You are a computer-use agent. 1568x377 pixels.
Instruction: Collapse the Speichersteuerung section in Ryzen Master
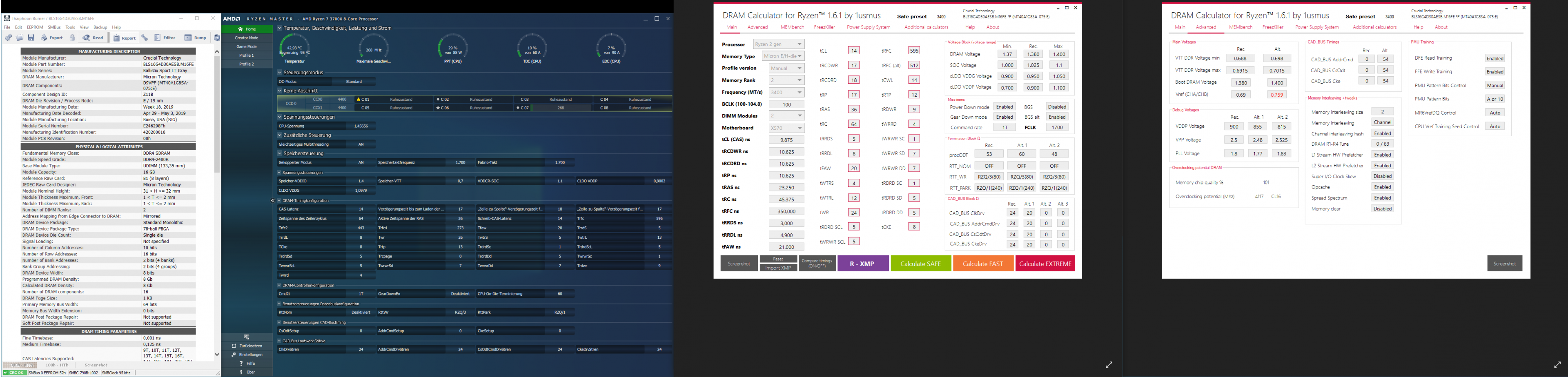pyautogui.click(x=280, y=153)
